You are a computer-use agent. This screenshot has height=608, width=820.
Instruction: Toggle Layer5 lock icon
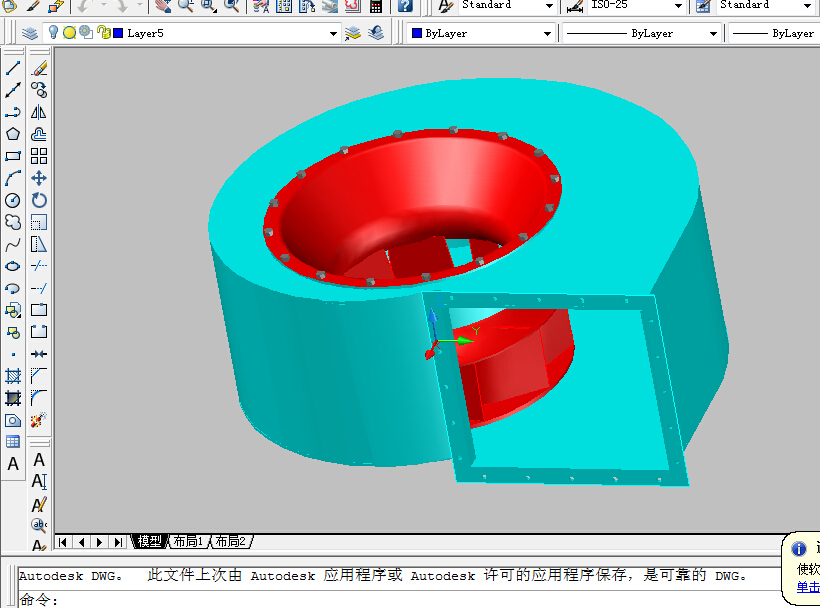pos(104,32)
